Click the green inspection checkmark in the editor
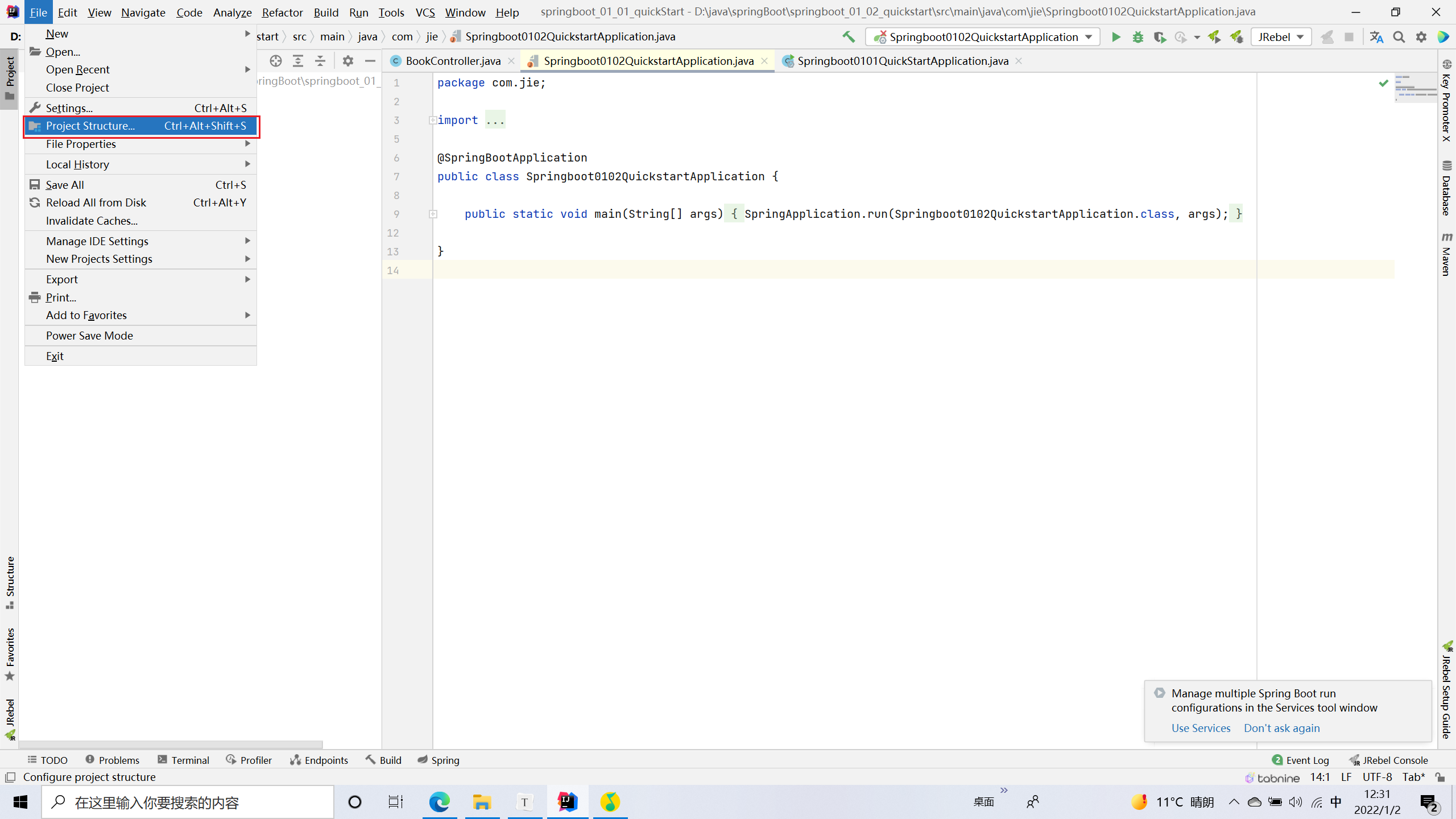1456x819 pixels. (x=1384, y=83)
